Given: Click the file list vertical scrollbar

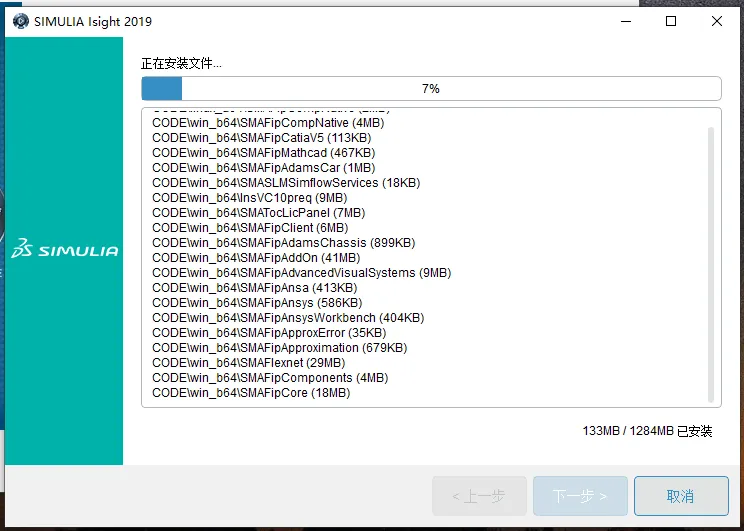Looking at the screenshot, I should 710,265.
